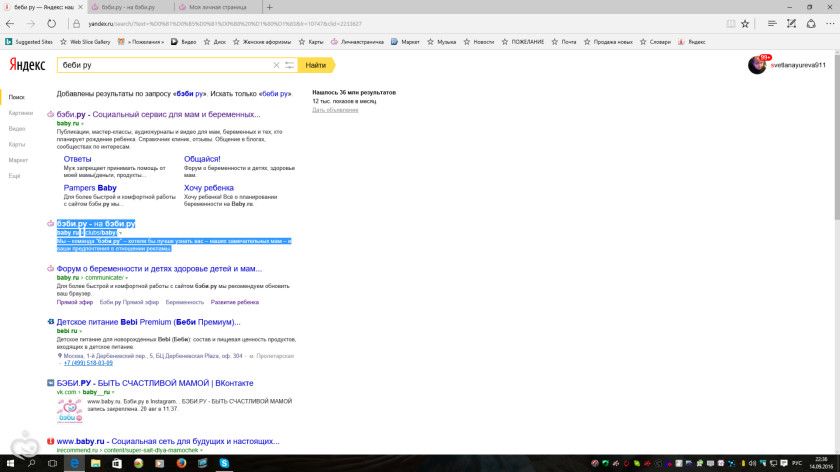
Task: Reload the page with the refresh icon
Action: click(x=51, y=24)
